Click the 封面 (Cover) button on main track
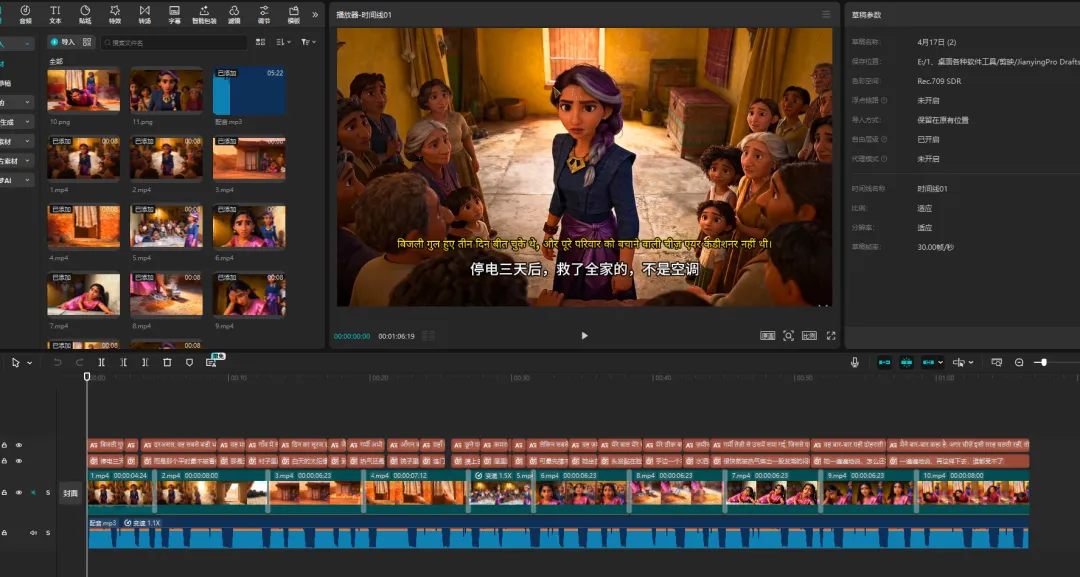1080x577 pixels. coord(70,493)
